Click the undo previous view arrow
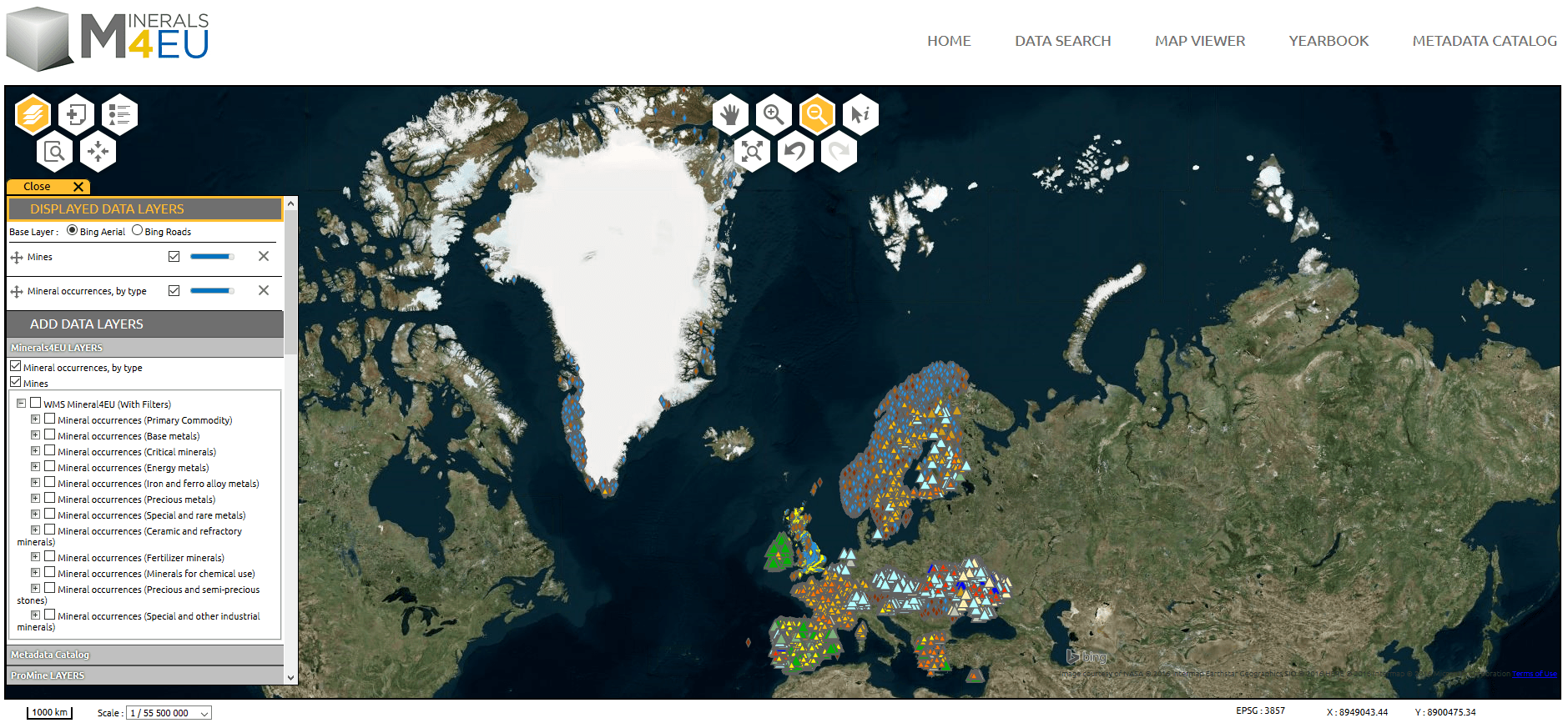Screen dimensions: 1568x723 point(795,152)
